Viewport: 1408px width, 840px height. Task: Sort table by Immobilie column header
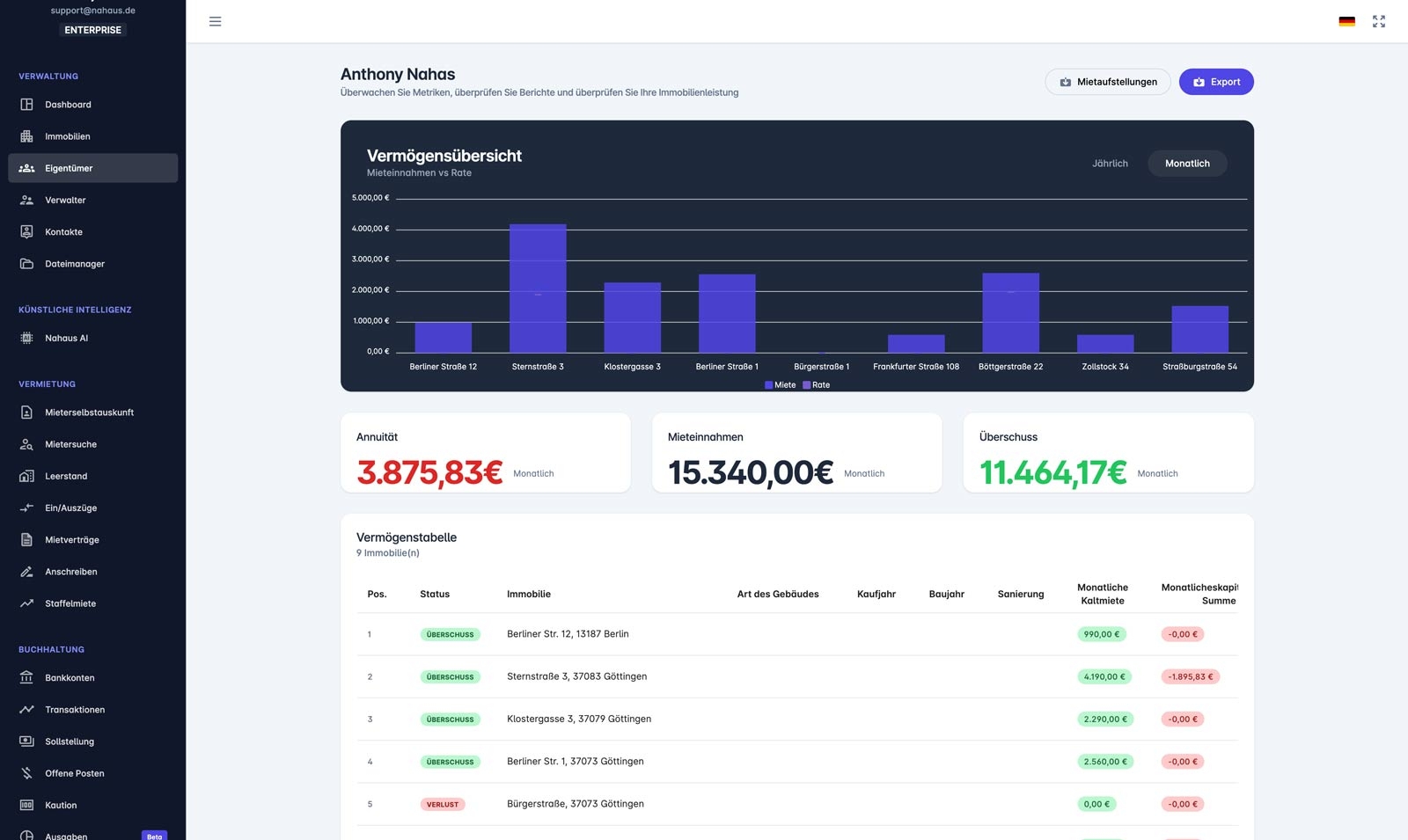click(x=529, y=595)
